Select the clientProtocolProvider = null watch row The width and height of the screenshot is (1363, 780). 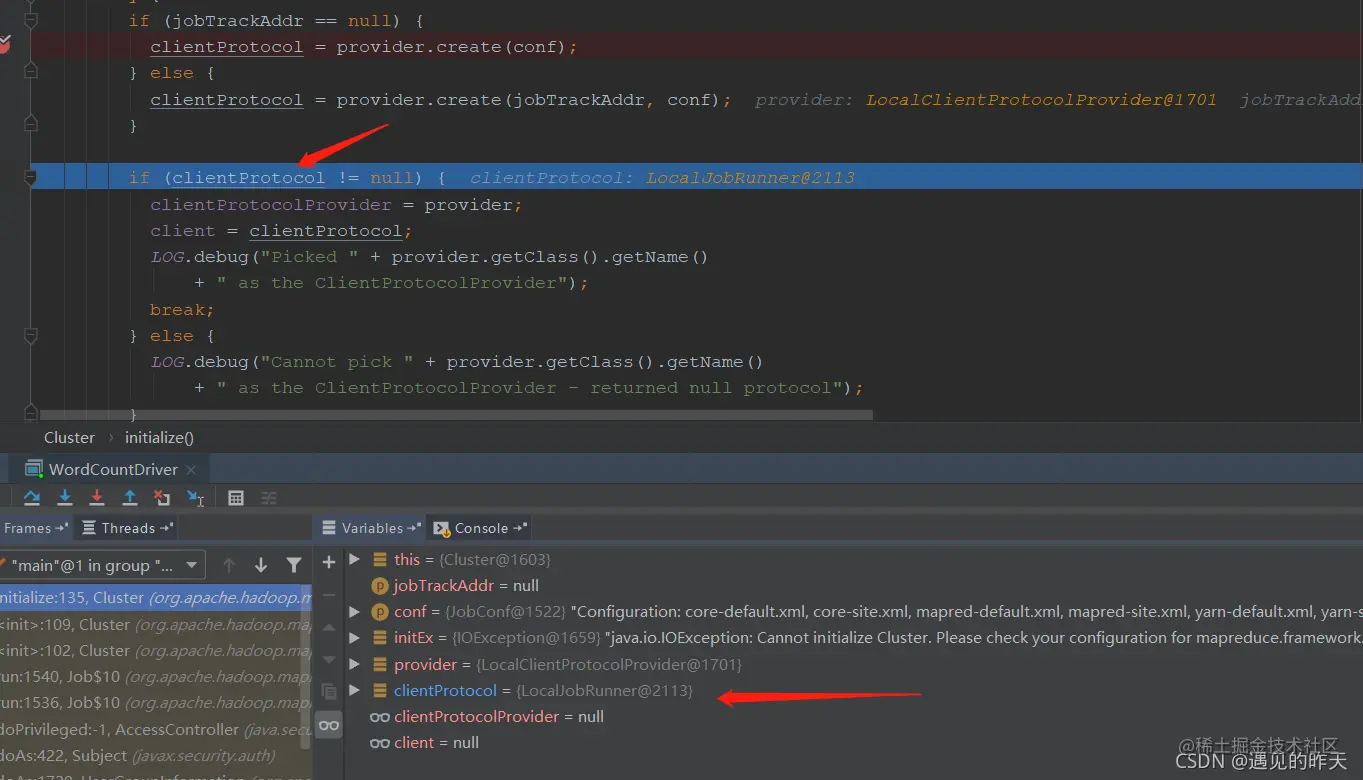pos(853,716)
